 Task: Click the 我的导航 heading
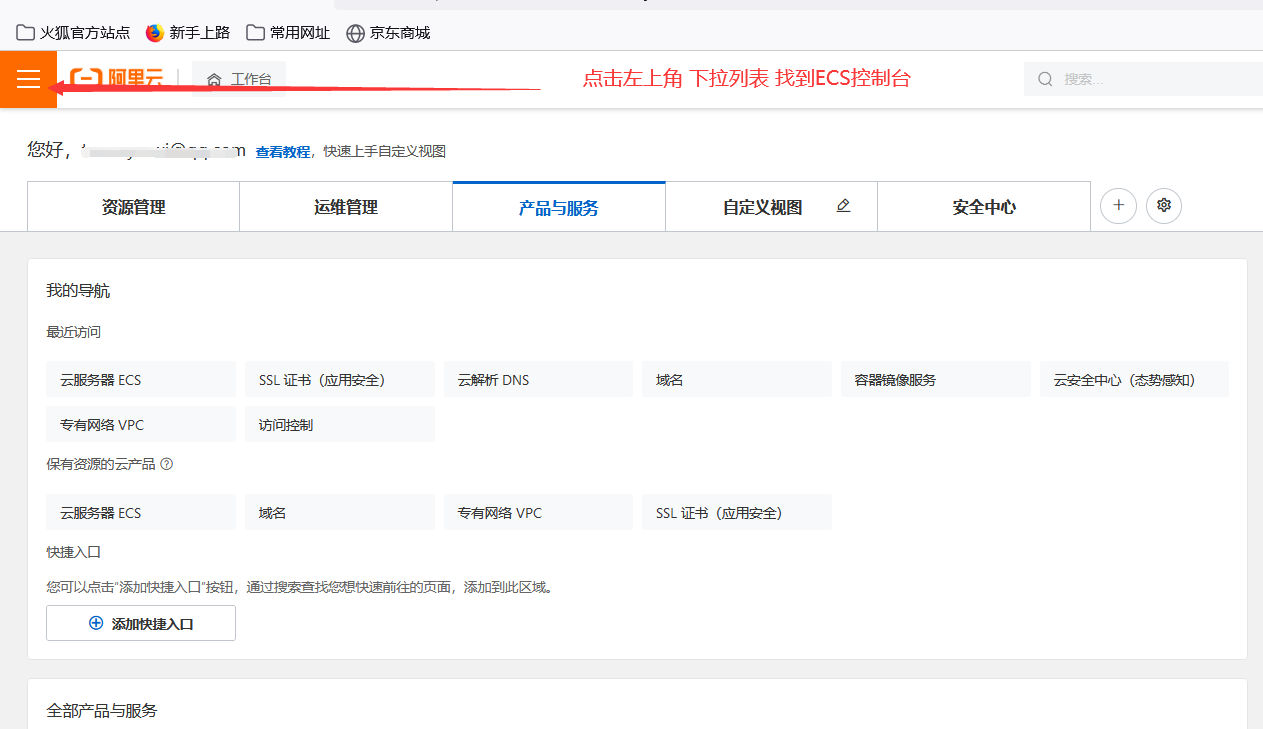pyautogui.click(x=78, y=291)
